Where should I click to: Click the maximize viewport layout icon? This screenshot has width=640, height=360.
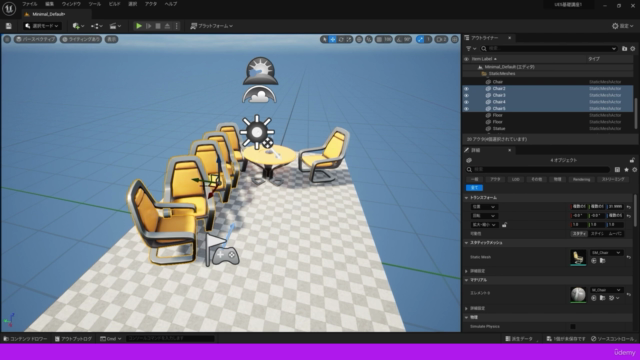point(455,39)
